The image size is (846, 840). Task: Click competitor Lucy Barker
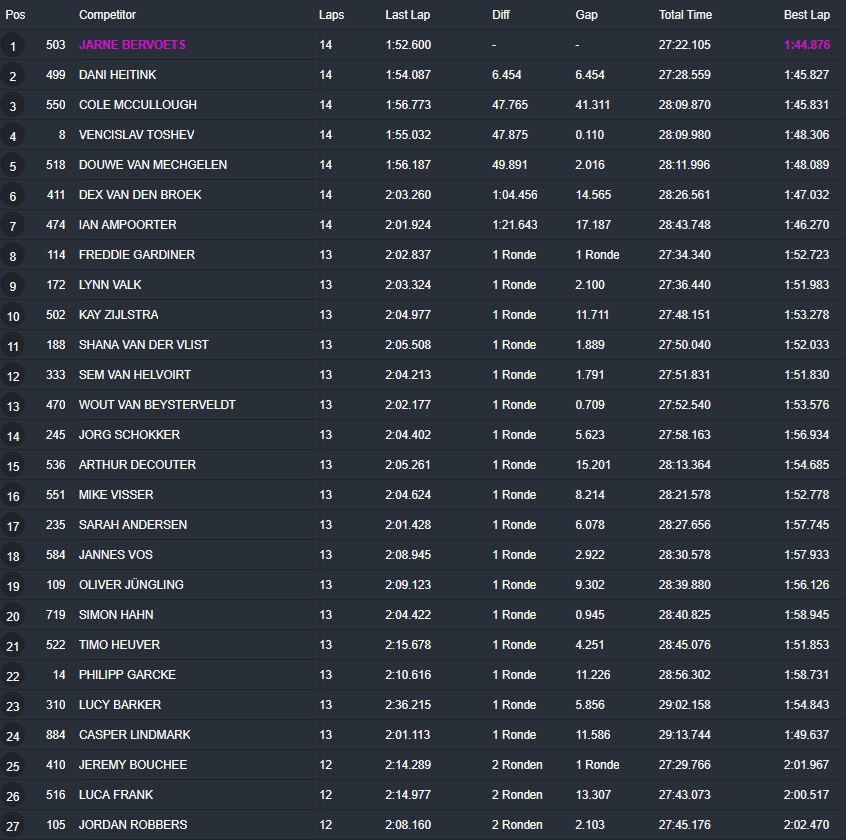click(x=119, y=705)
